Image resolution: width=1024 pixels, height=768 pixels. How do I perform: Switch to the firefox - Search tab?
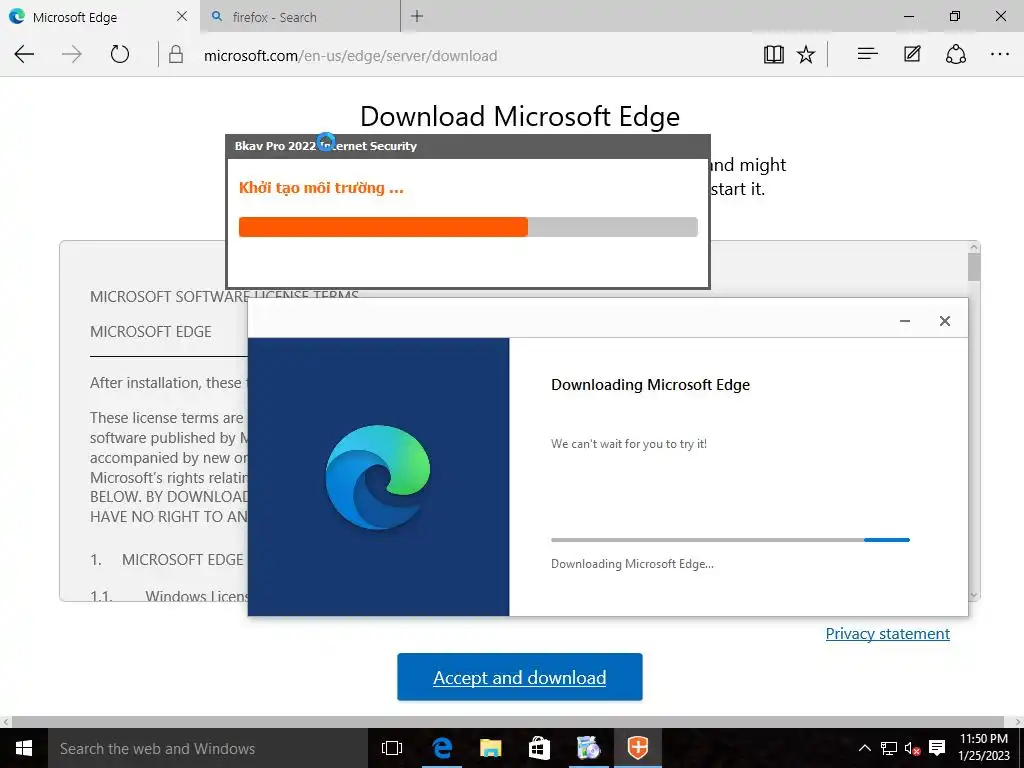[x=299, y=17]
